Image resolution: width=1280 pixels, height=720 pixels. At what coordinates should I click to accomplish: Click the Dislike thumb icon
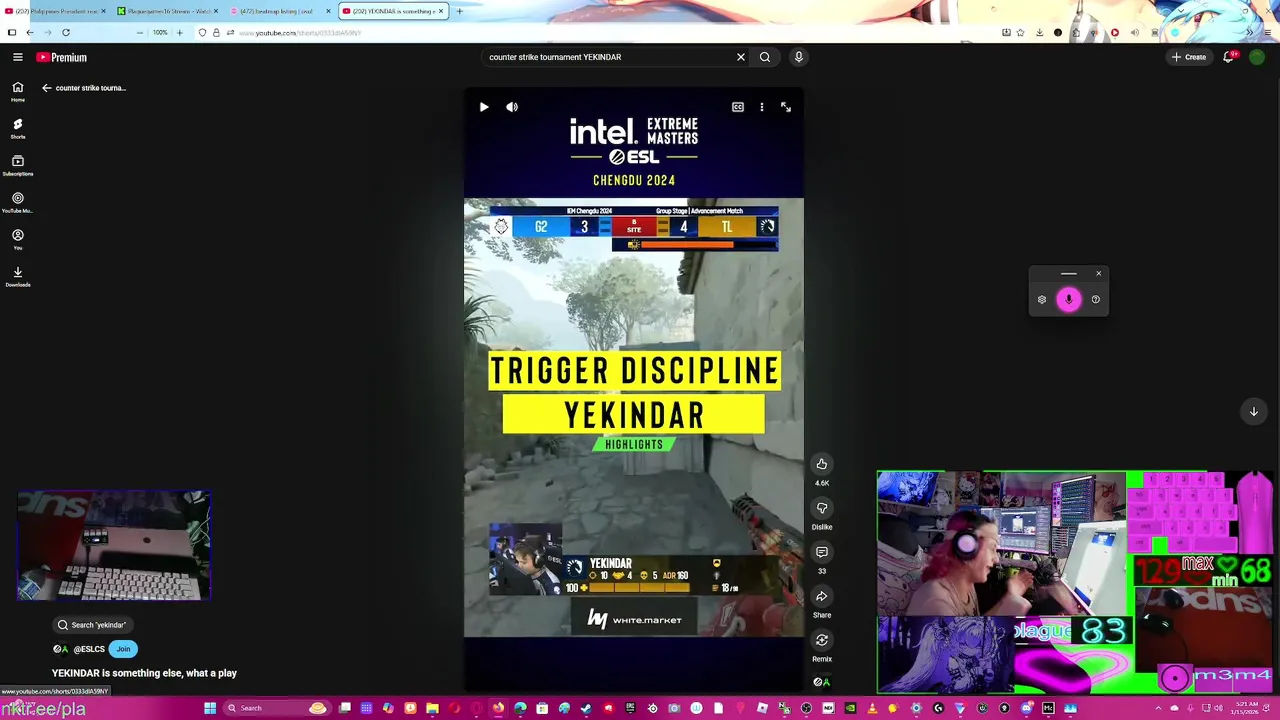tap(822, 508)
